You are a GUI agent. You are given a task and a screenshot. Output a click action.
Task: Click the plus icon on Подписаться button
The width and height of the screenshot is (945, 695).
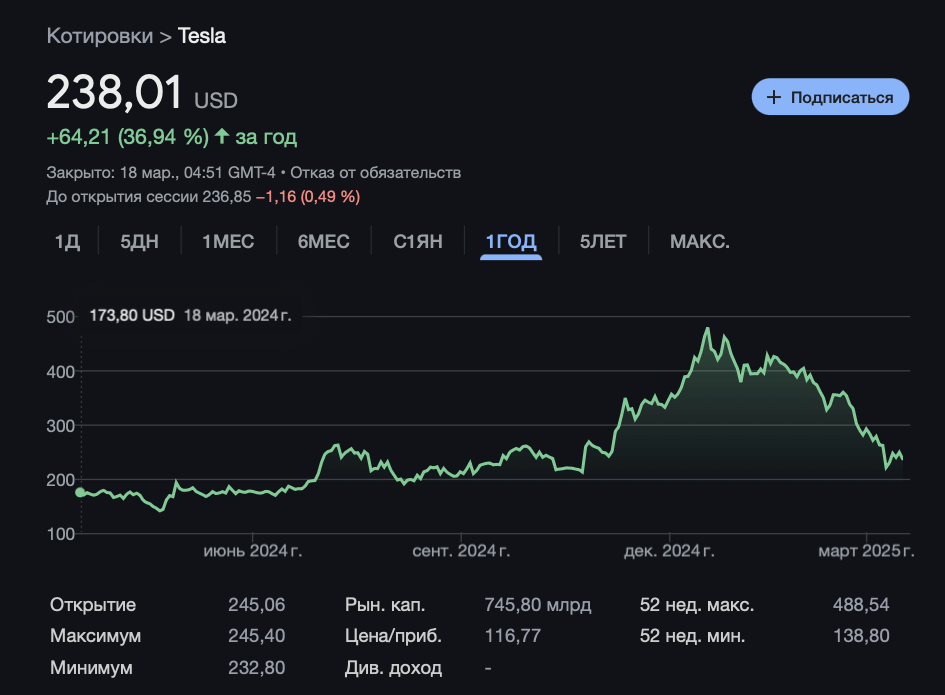[773, 97]
